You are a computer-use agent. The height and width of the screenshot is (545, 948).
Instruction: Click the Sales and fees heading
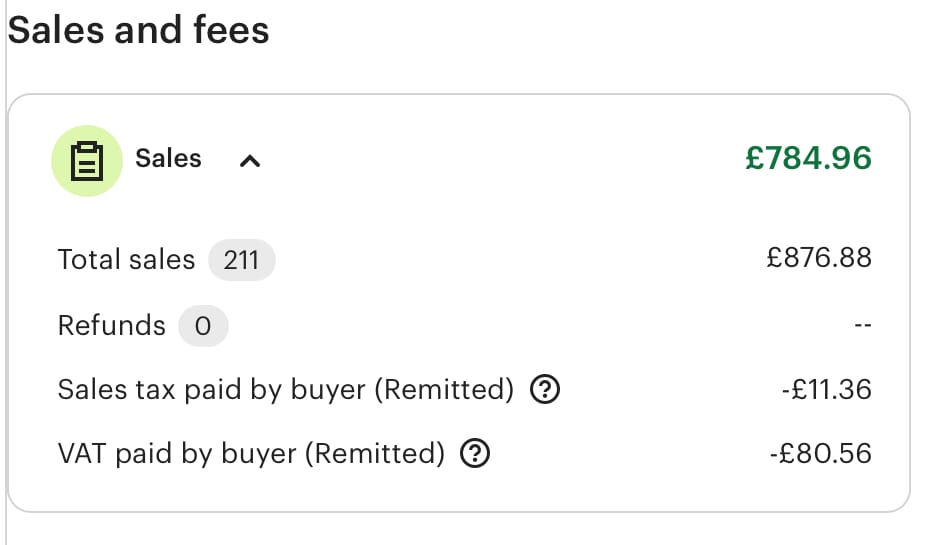(x=139, y=30)
